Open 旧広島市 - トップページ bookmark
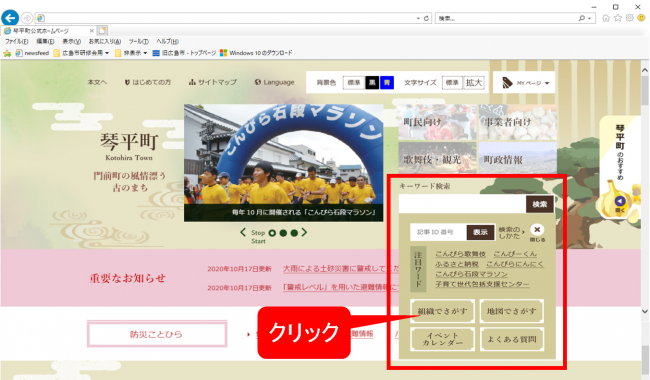Screen dimensions: 650x380 click(184, 53)
